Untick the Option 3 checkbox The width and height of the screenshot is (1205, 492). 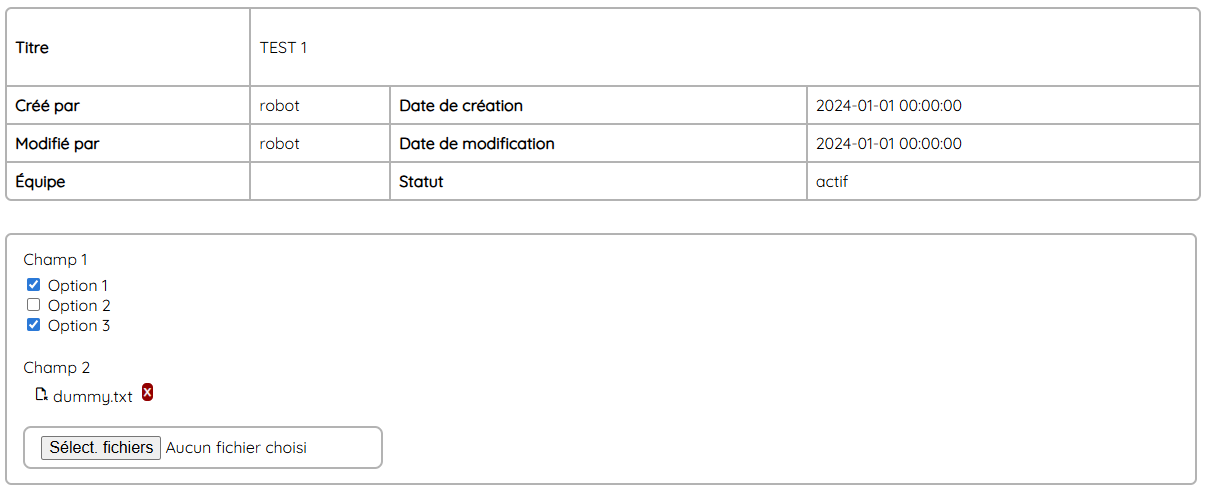tap(33, 325)
